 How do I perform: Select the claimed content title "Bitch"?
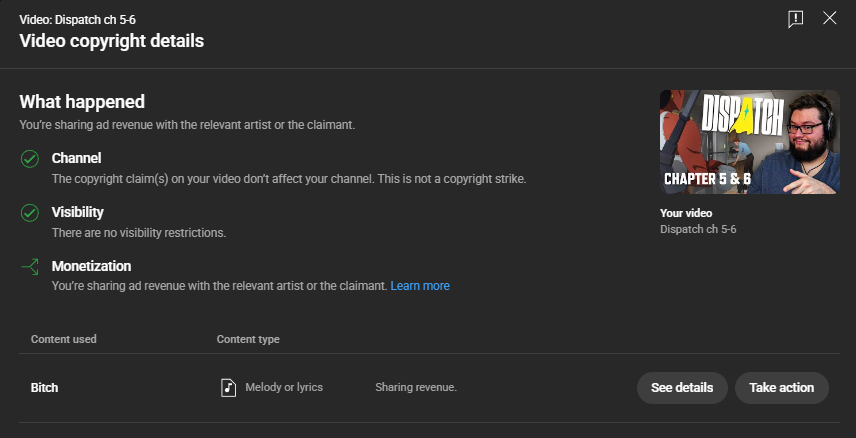pos(44,388)
